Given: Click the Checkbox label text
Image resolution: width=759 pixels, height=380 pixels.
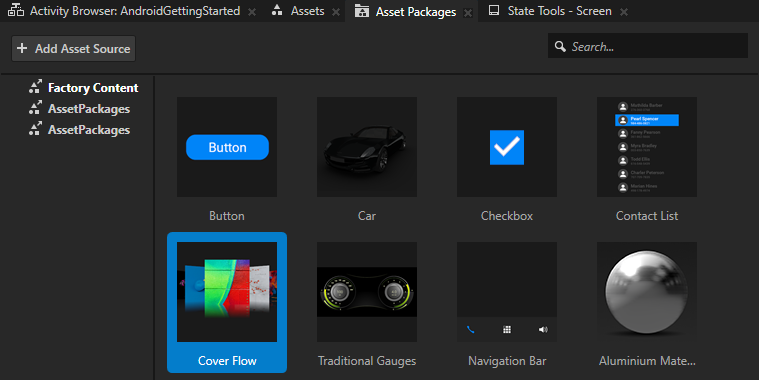Looking at the screenshot, I should click(507, 216).
